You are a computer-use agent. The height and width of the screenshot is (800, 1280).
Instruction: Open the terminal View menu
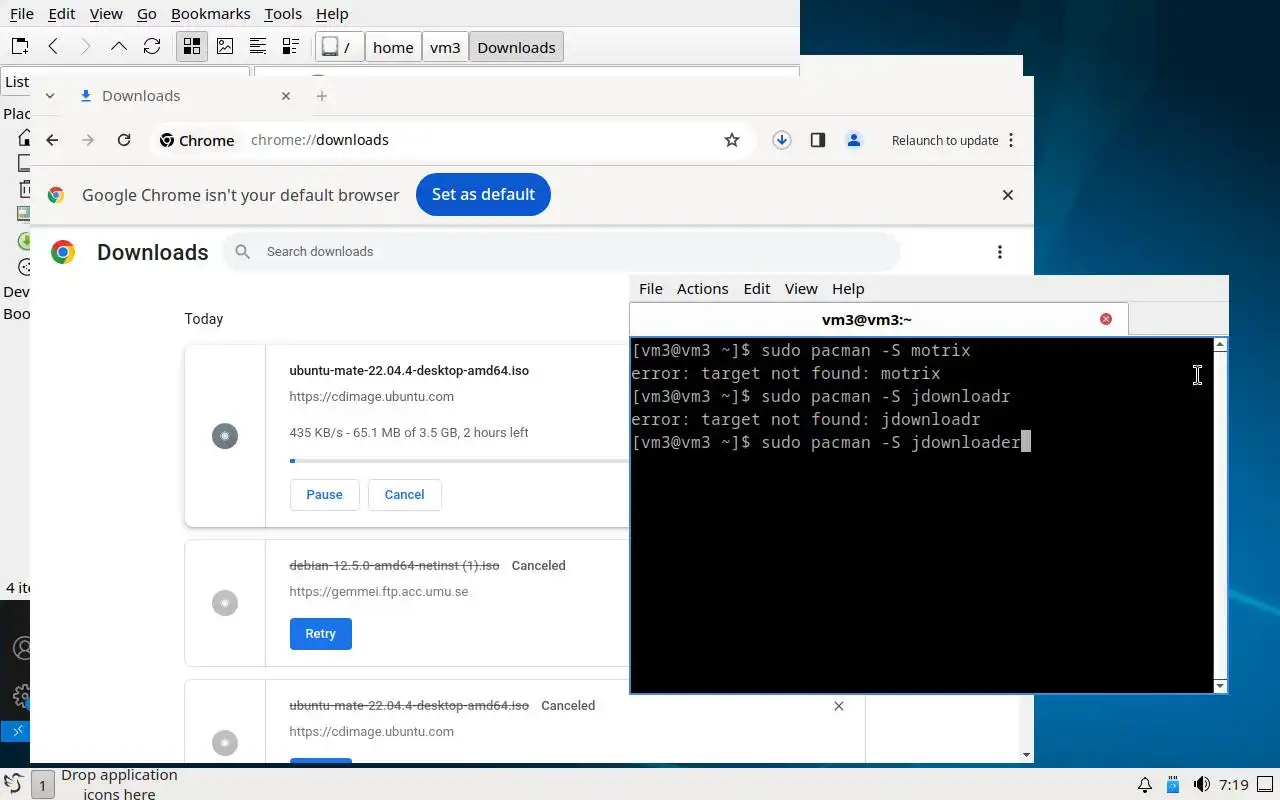[x=801, y=289]
